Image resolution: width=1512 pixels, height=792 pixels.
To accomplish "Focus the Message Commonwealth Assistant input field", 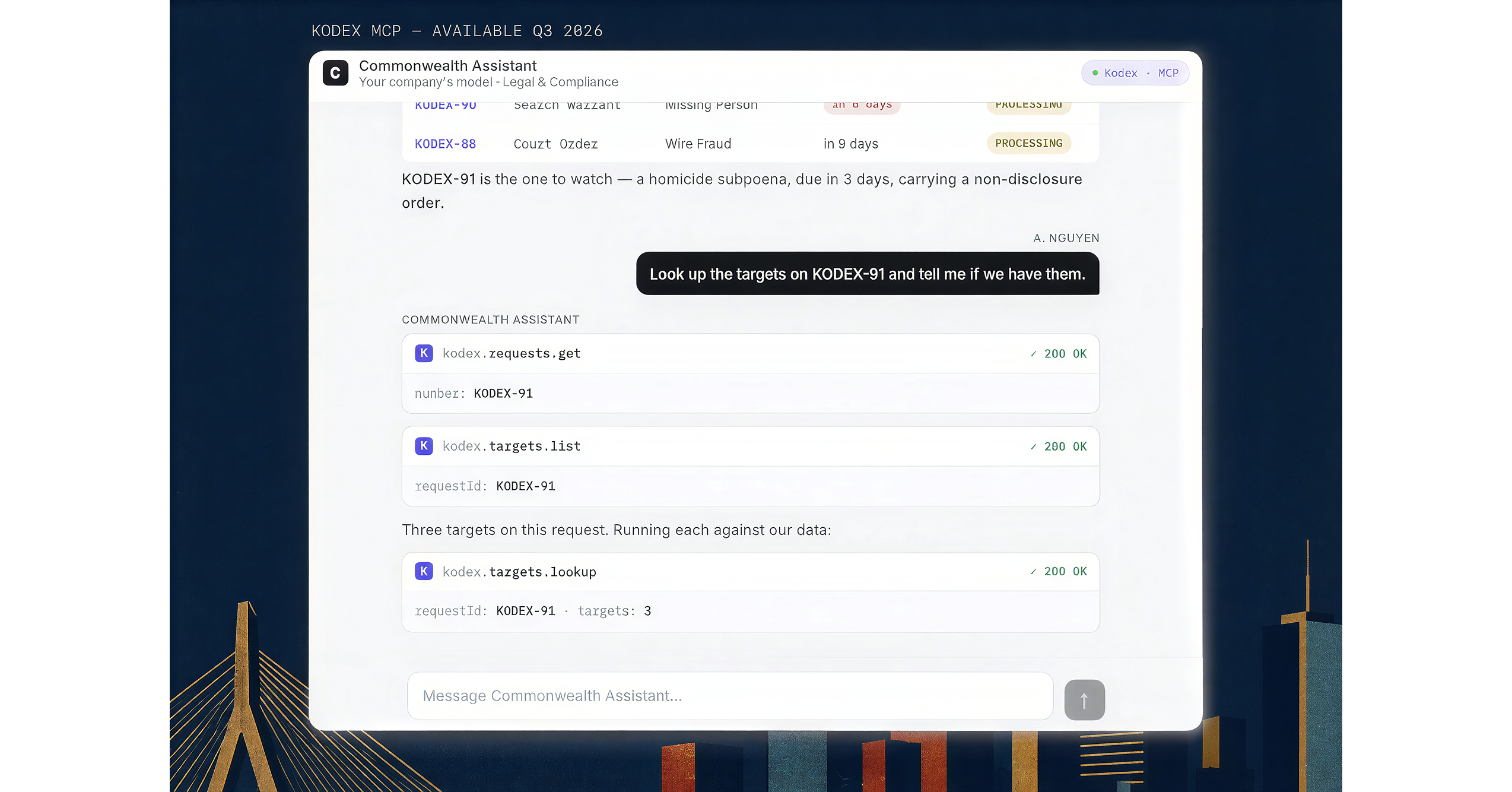I will pos(730,696).
